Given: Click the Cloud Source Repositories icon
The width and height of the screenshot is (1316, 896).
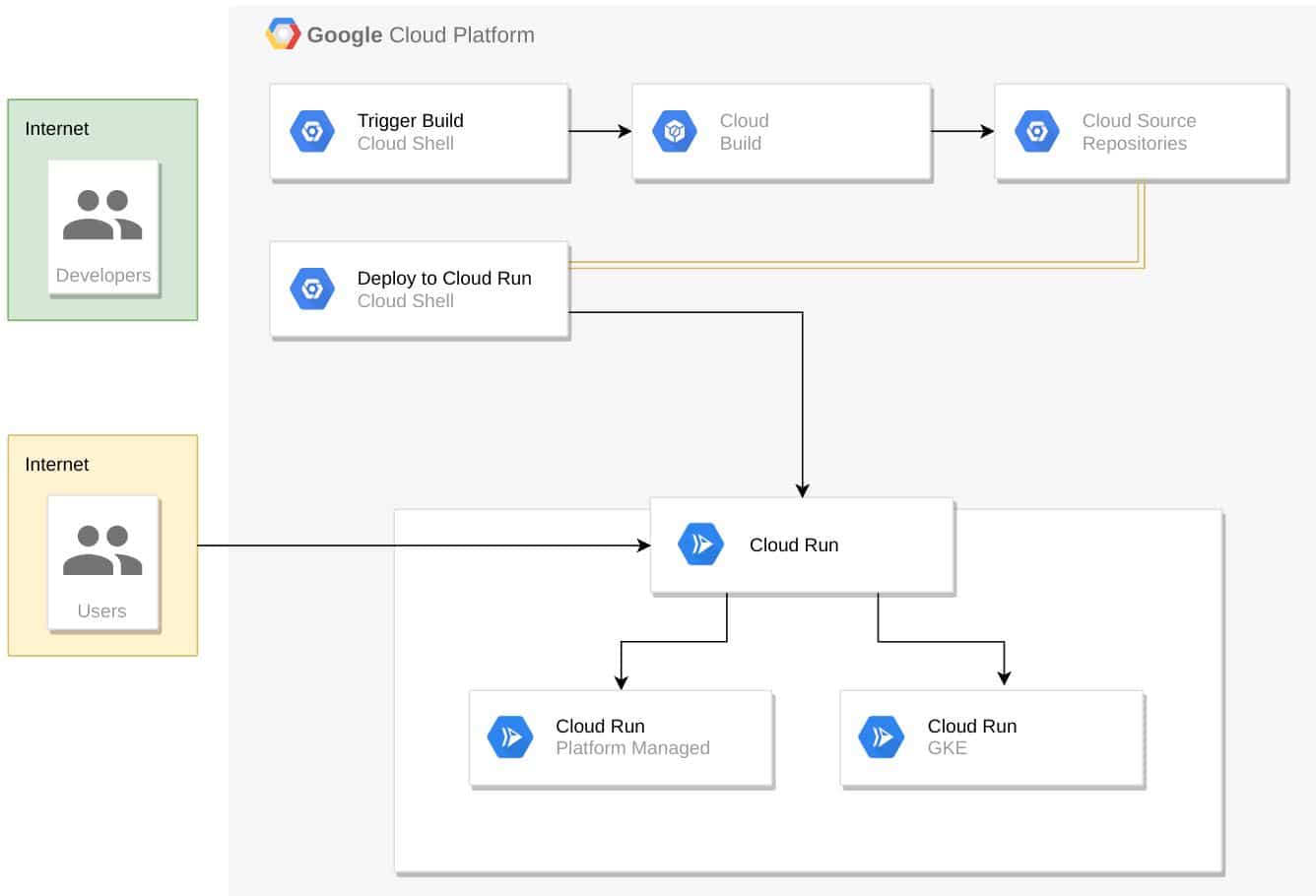Looking at the screenshot, I should pyautogui.click(x=1037, y=131).
